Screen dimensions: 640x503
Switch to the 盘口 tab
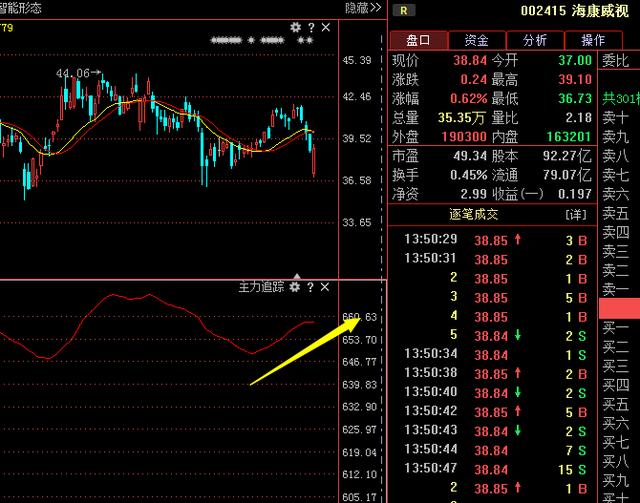[x=418, y=40]
